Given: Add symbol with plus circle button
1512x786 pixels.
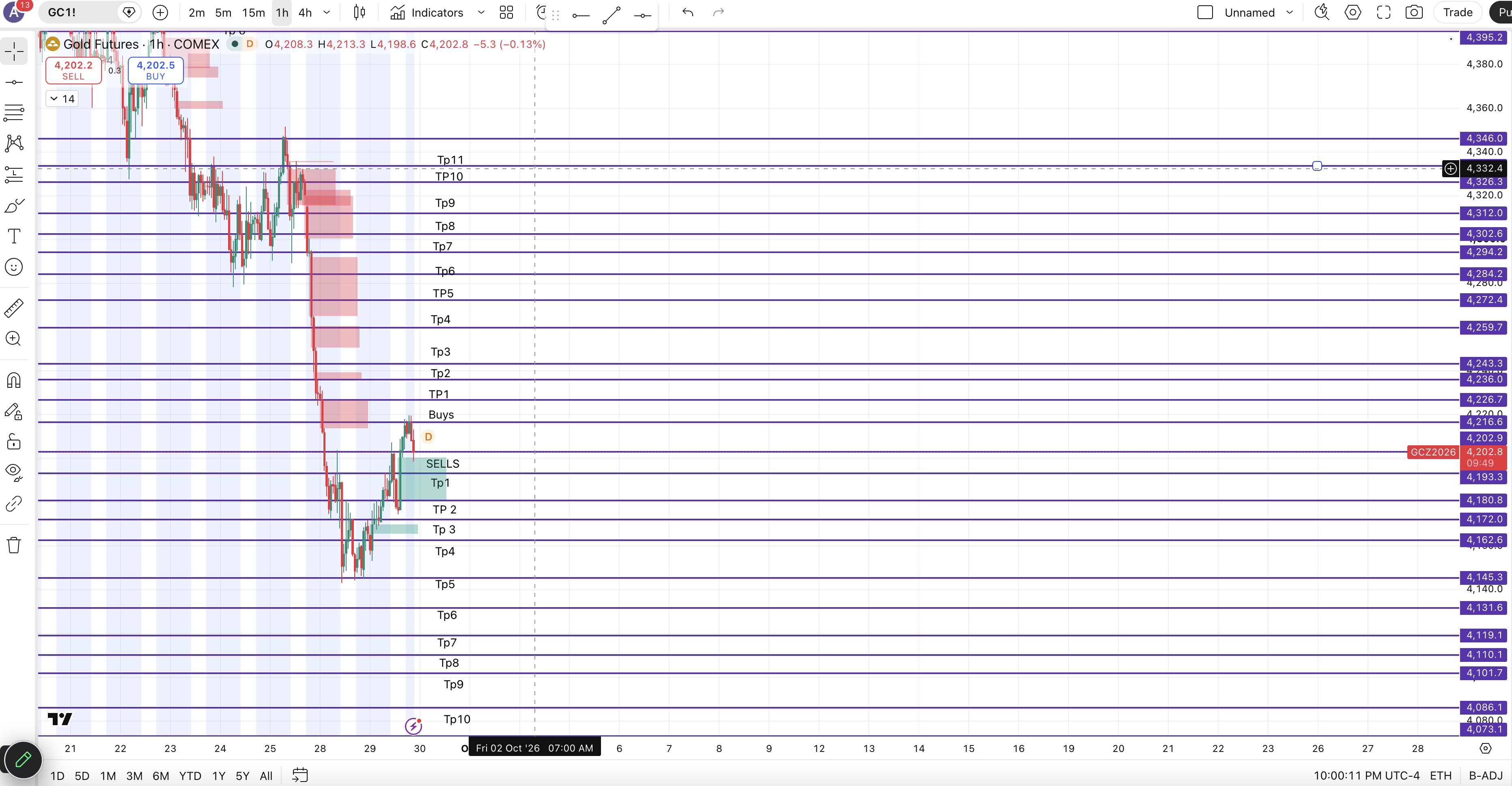Looking at the screenshot, I should tap(160, 12).
